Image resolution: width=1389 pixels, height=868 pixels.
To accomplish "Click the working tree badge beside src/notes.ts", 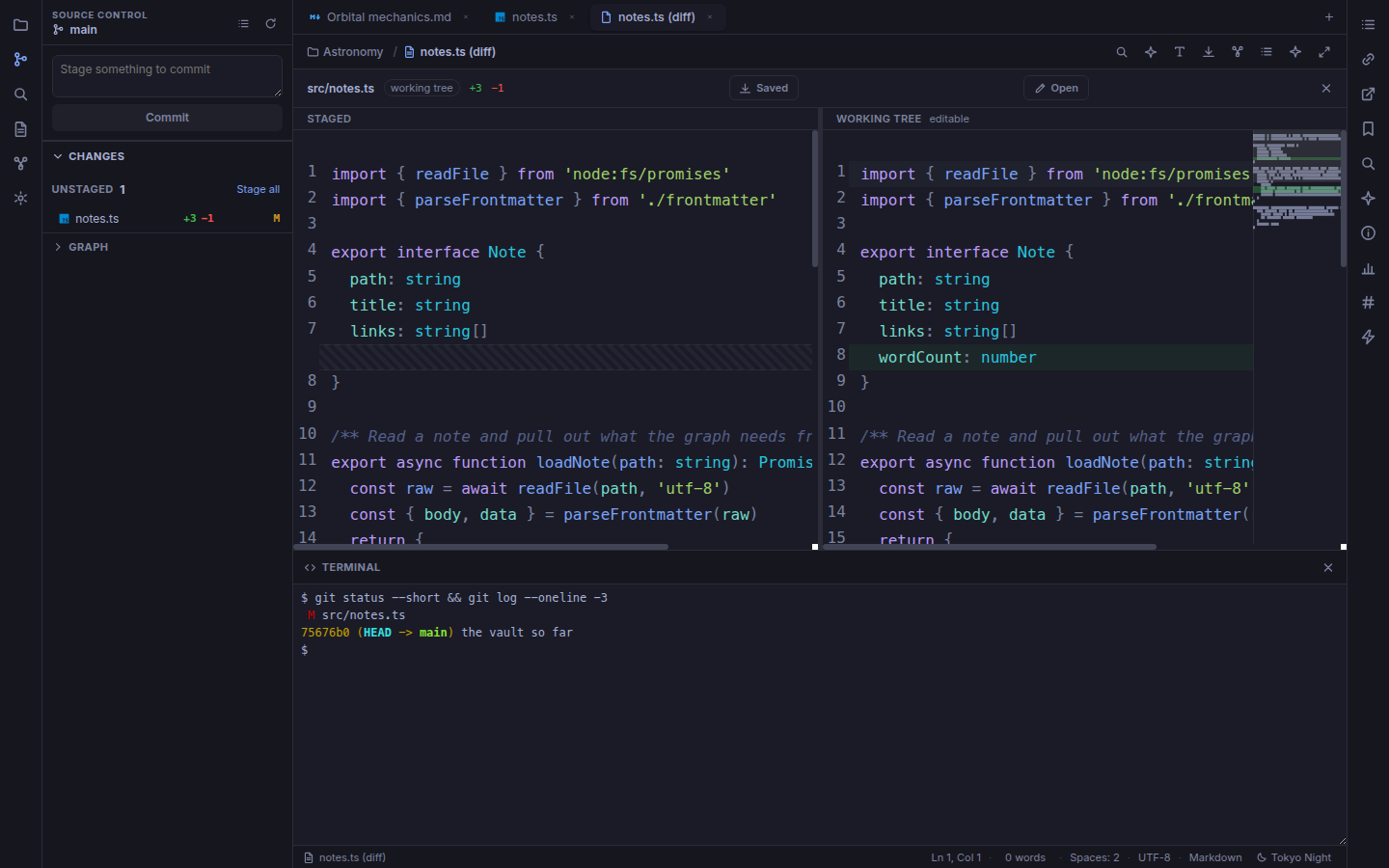I will [422, 88].
